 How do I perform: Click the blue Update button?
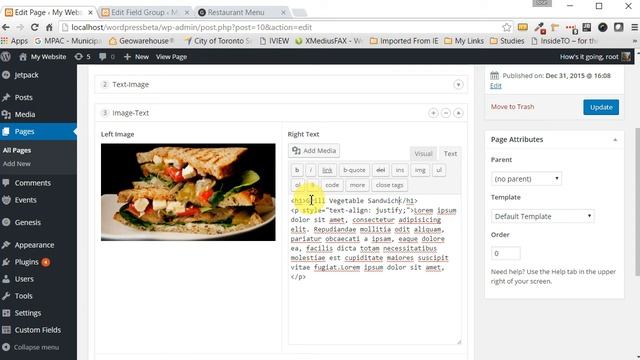click(x=601, y=107)
